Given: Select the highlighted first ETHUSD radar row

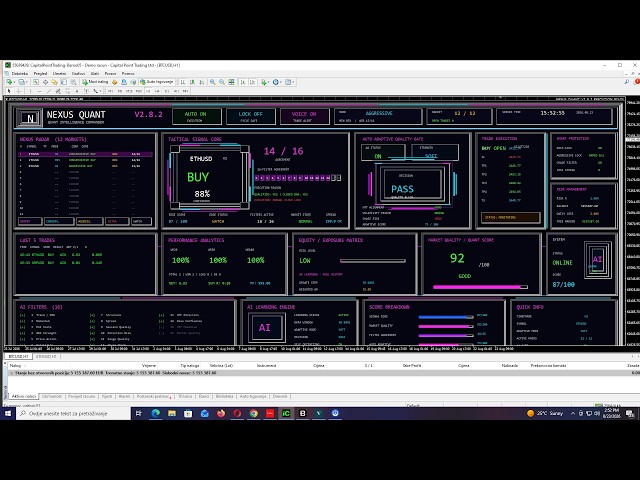Looking at the screenshot, I should point(85,154).
